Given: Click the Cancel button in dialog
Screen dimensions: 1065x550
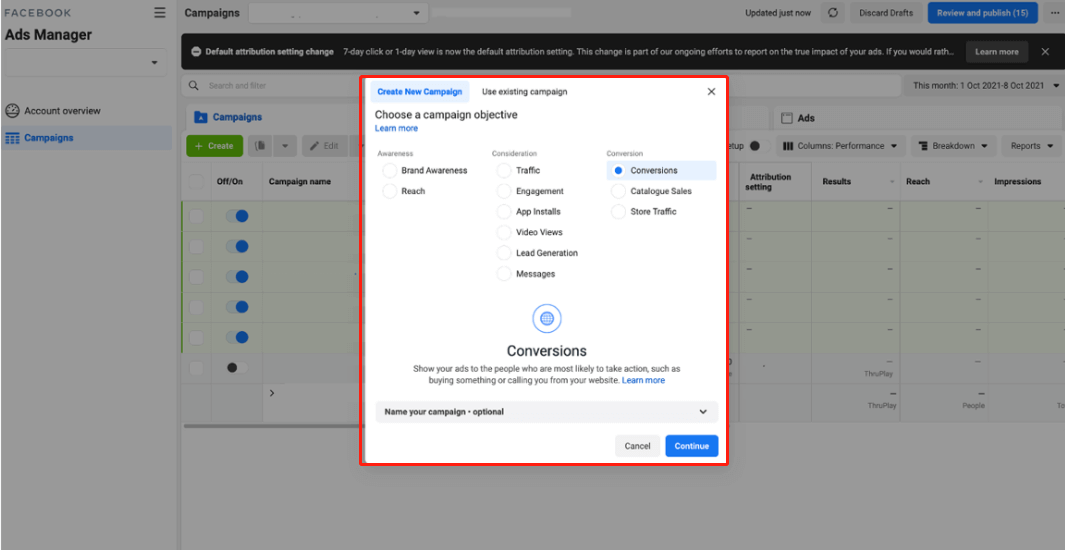Looking at the screenshot, I should (637, 446).
